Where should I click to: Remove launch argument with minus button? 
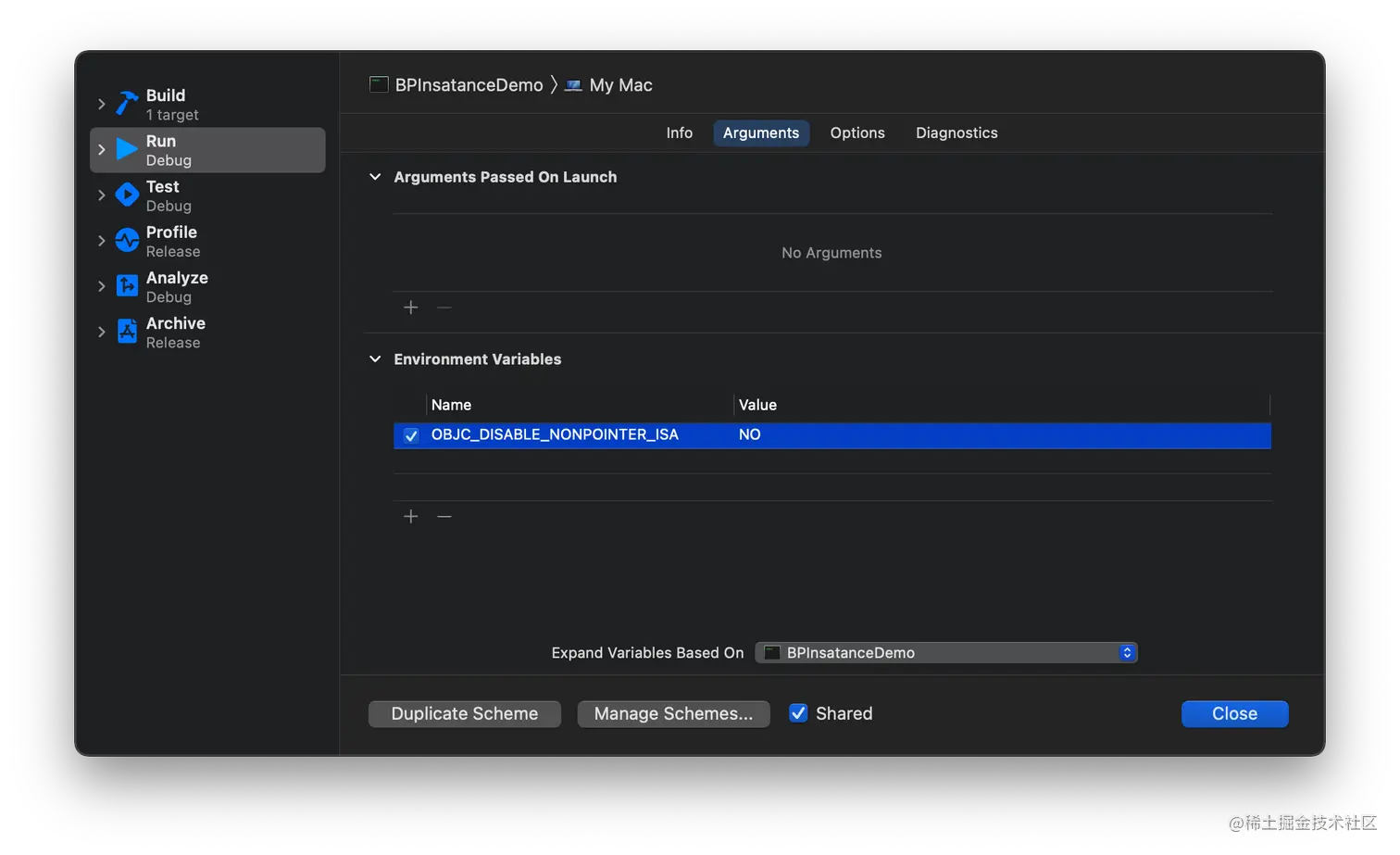pos(444,308)
